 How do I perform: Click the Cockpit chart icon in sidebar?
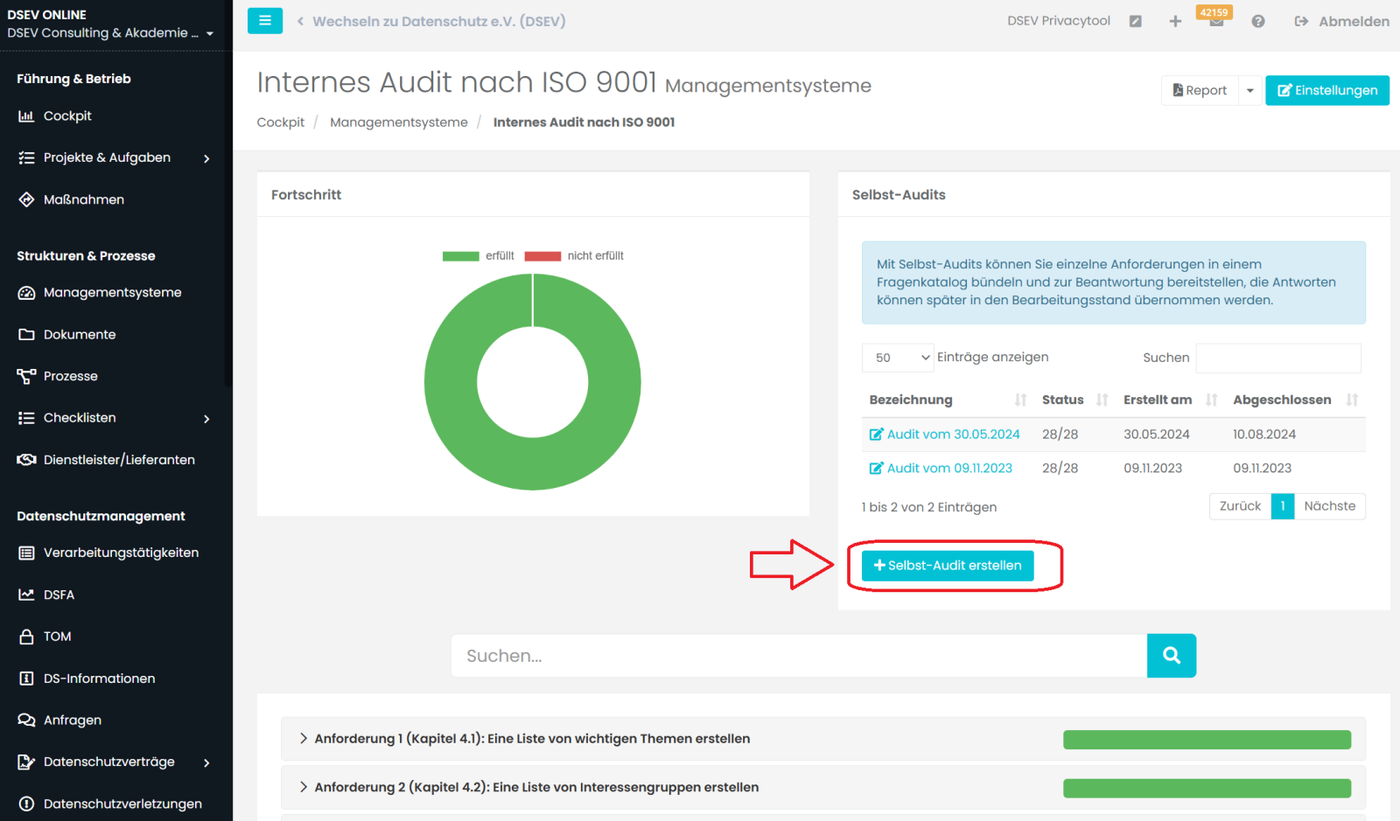(27, 116)
